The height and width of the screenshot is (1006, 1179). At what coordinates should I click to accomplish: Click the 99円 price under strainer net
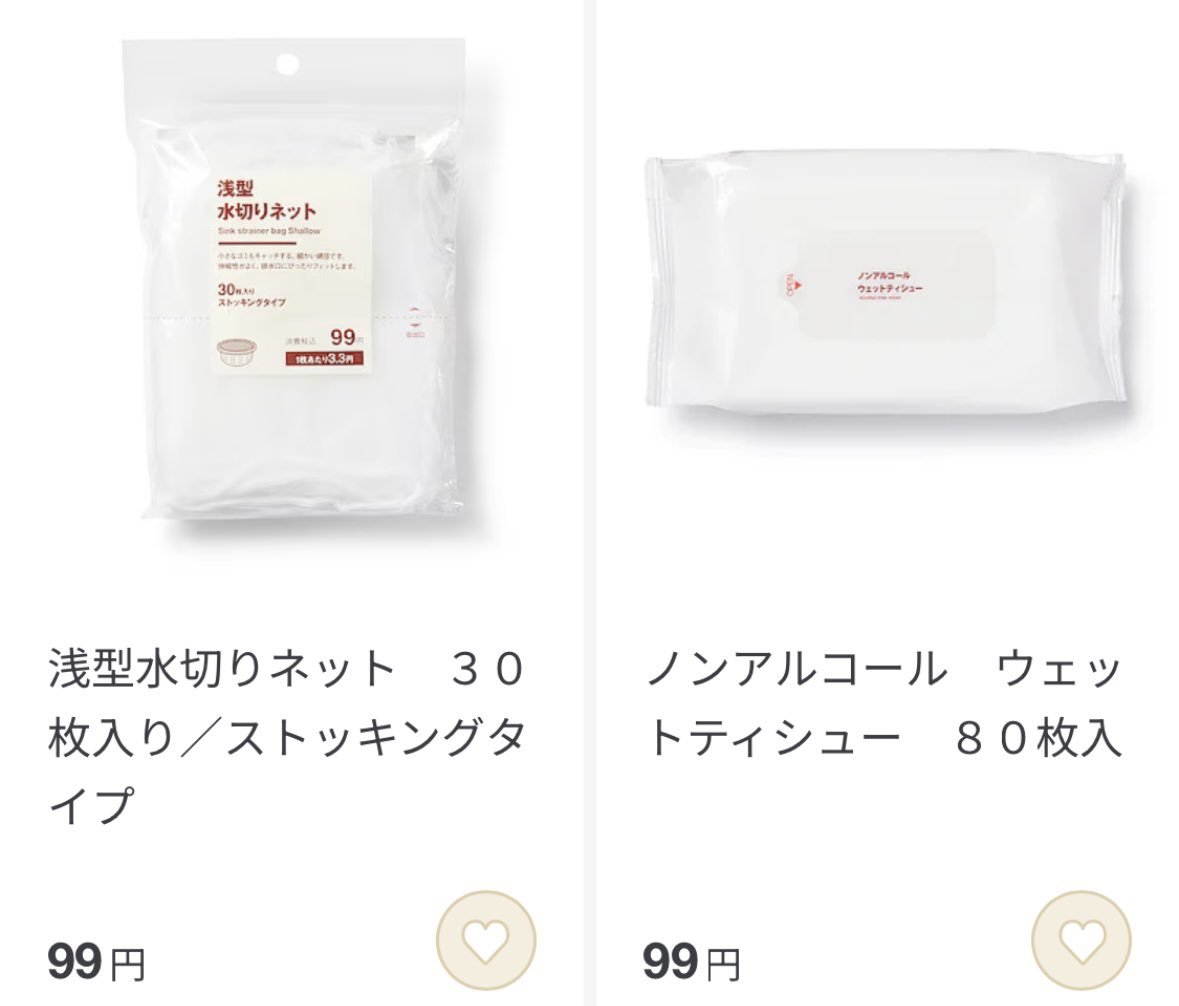click(x=96, y=962)
